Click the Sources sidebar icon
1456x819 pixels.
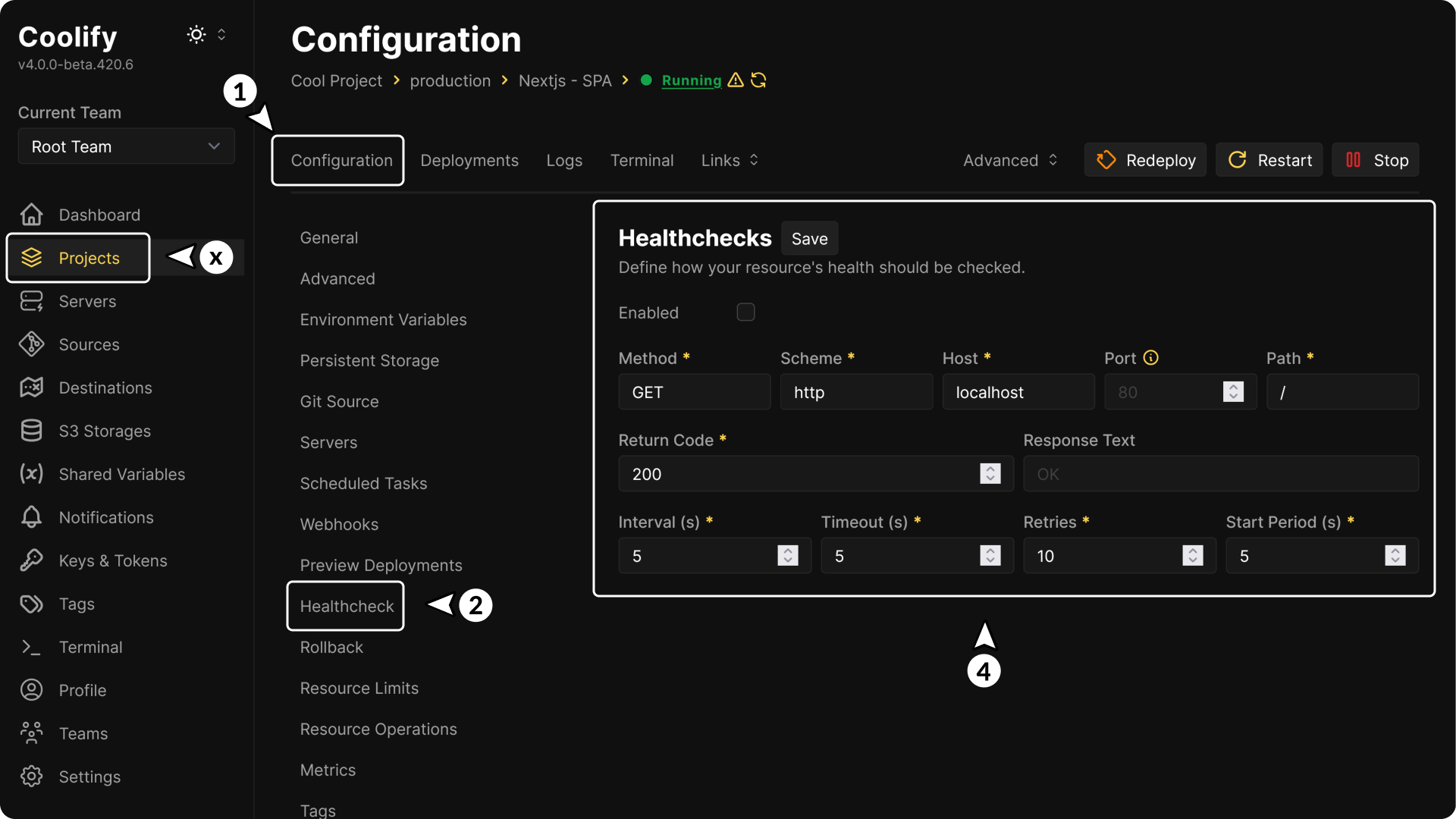pos(31,344)
